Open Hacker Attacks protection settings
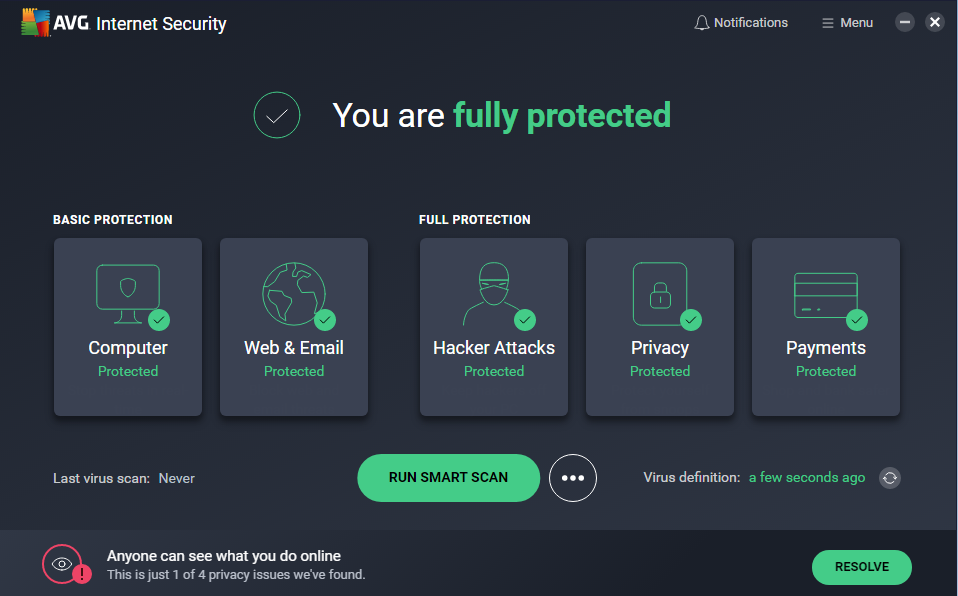This screenshot has width=958, height=596. pyautogui.click(x=493, y=327)
